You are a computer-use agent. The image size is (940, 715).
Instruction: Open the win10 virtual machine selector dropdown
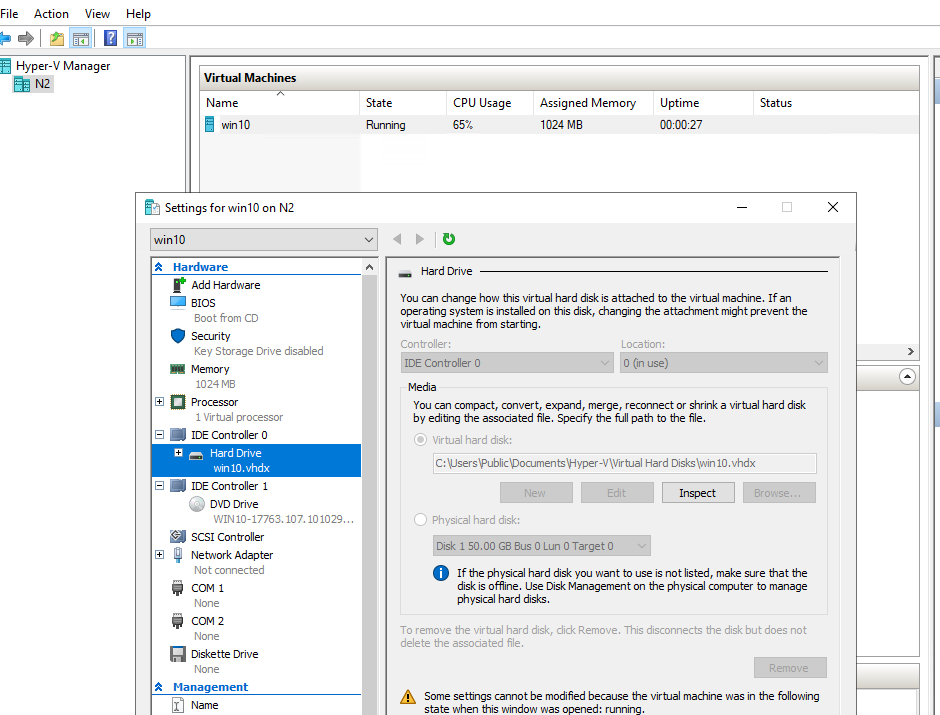point(264,240)
